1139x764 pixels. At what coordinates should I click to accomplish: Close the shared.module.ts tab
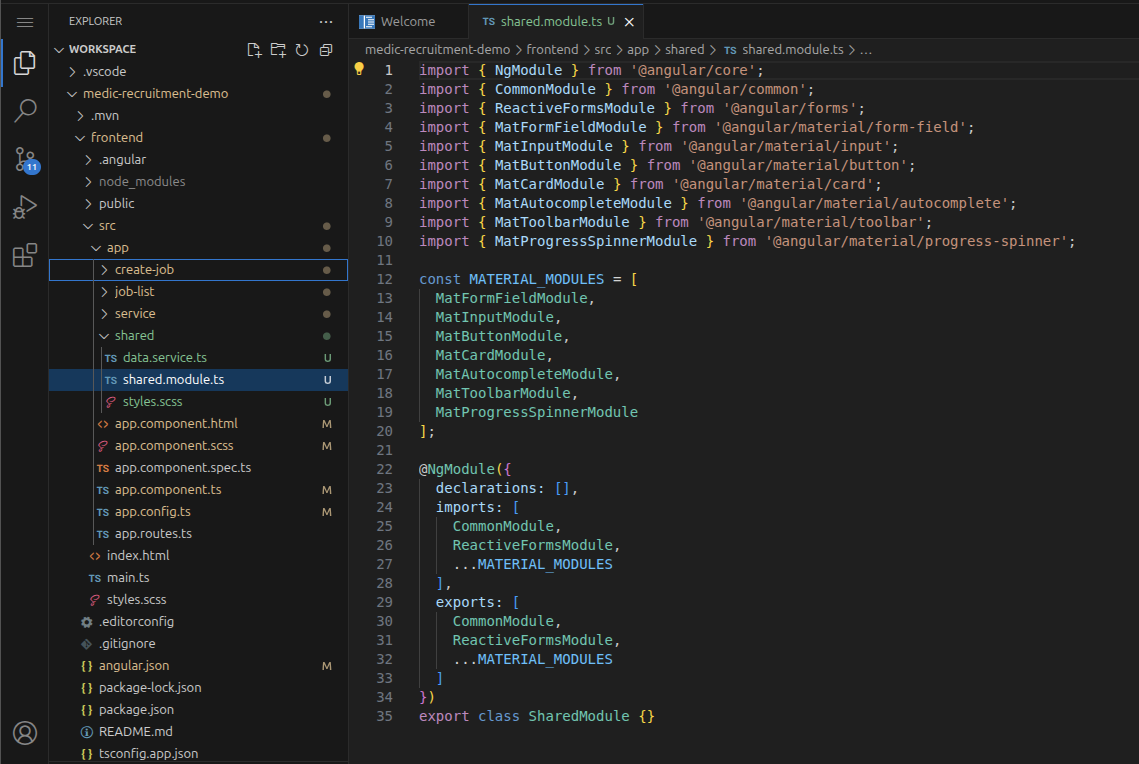[628, 19]
